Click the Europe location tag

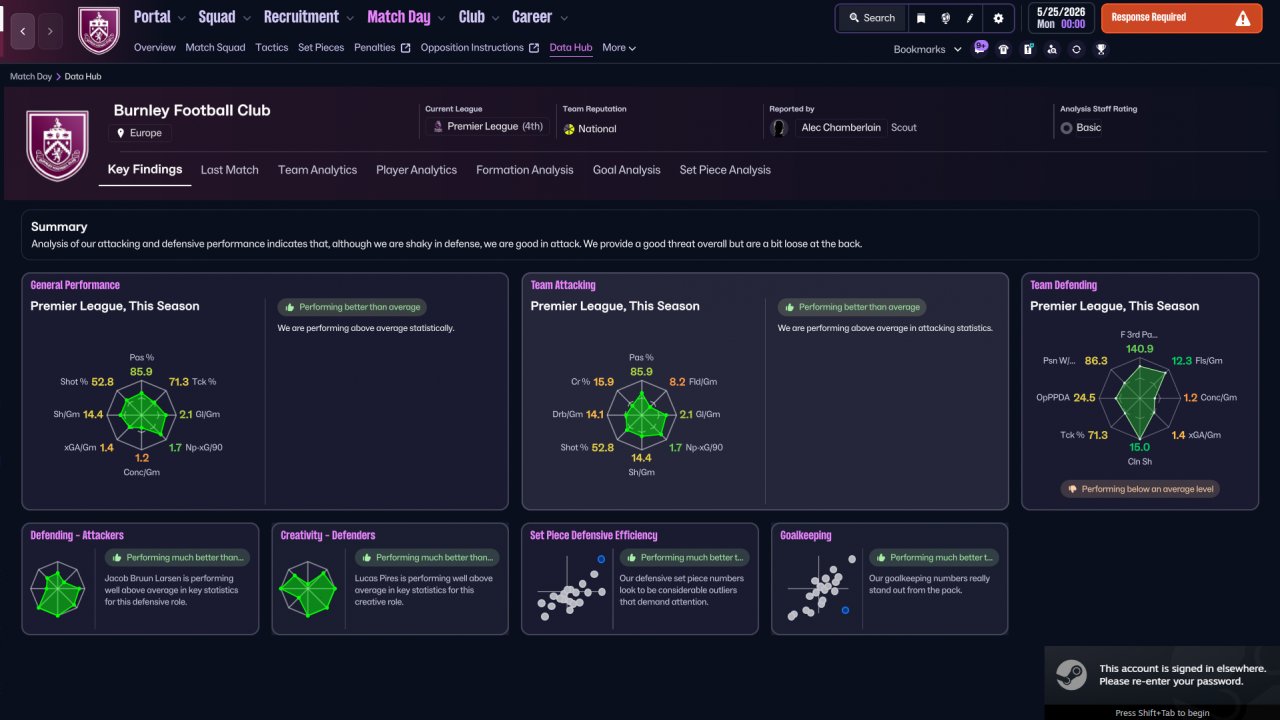point(140,133)
